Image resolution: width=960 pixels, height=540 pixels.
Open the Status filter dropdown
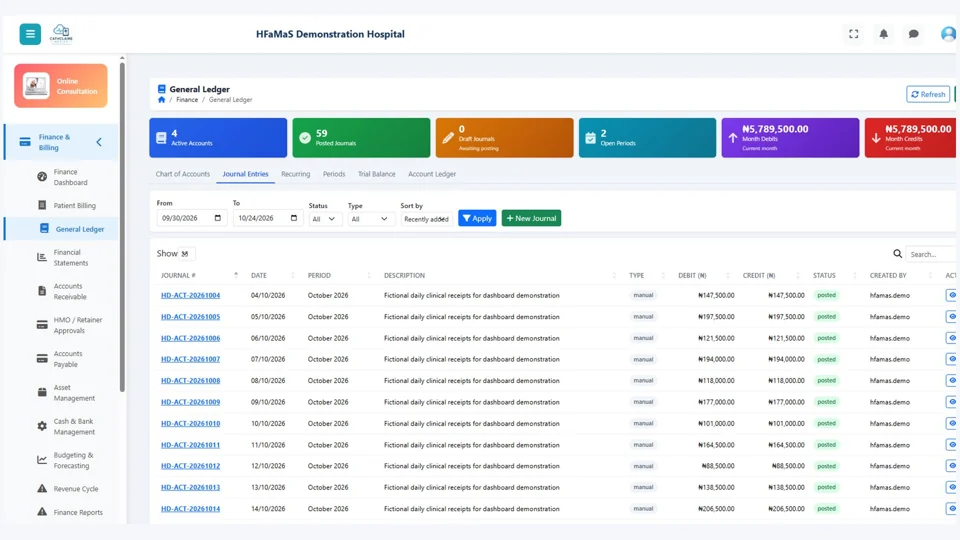point(324,219)
